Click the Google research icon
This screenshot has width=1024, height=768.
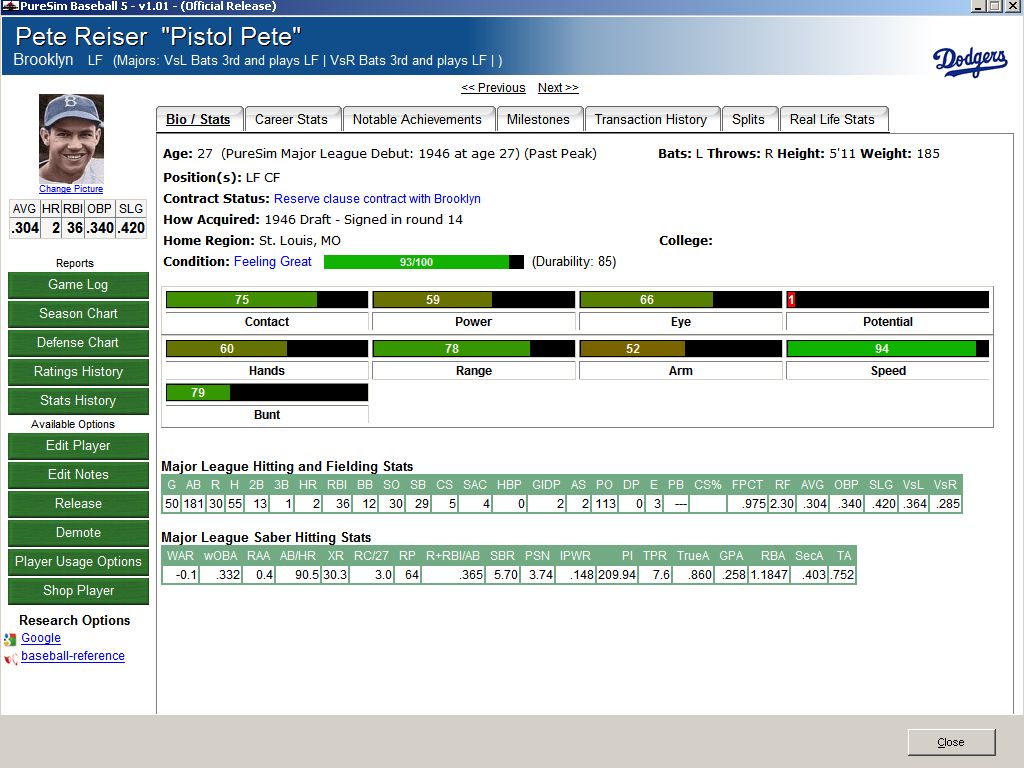point(10,639)
